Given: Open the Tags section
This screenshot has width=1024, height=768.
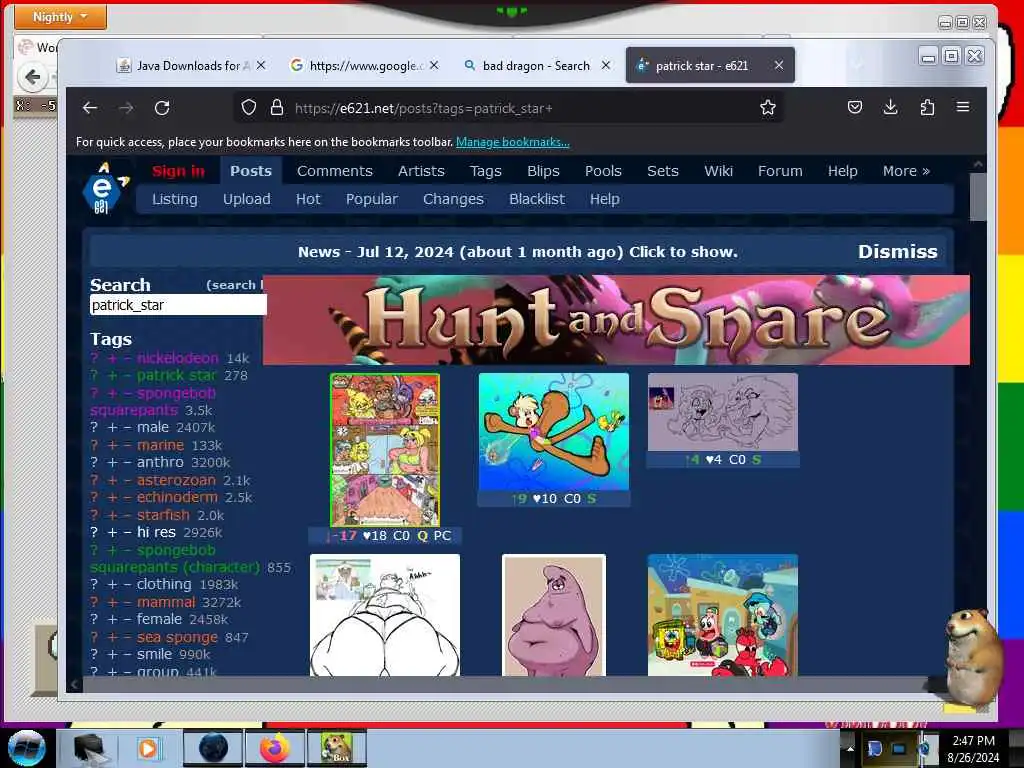Looking at the screenshot, I should 486,171.
